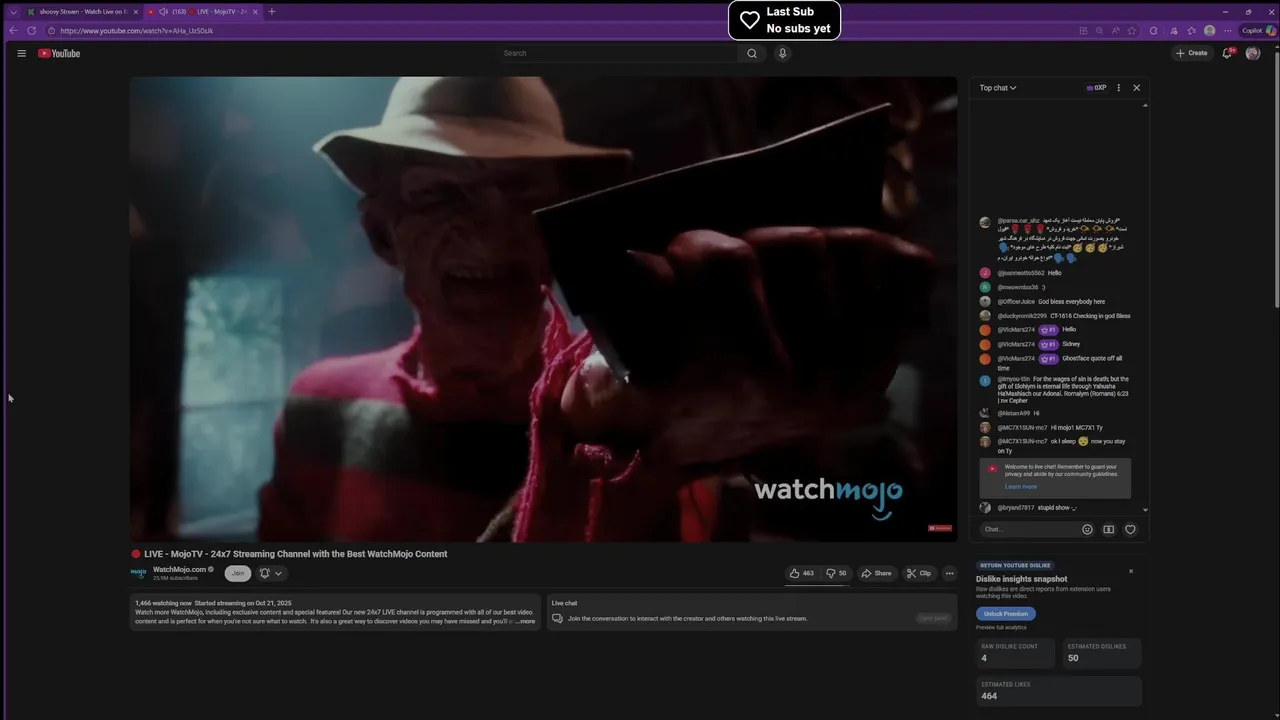Open the YouTube hamburger guide menu
The image size is (1280, 720).
pyautogui.click(x=21, y=53)
